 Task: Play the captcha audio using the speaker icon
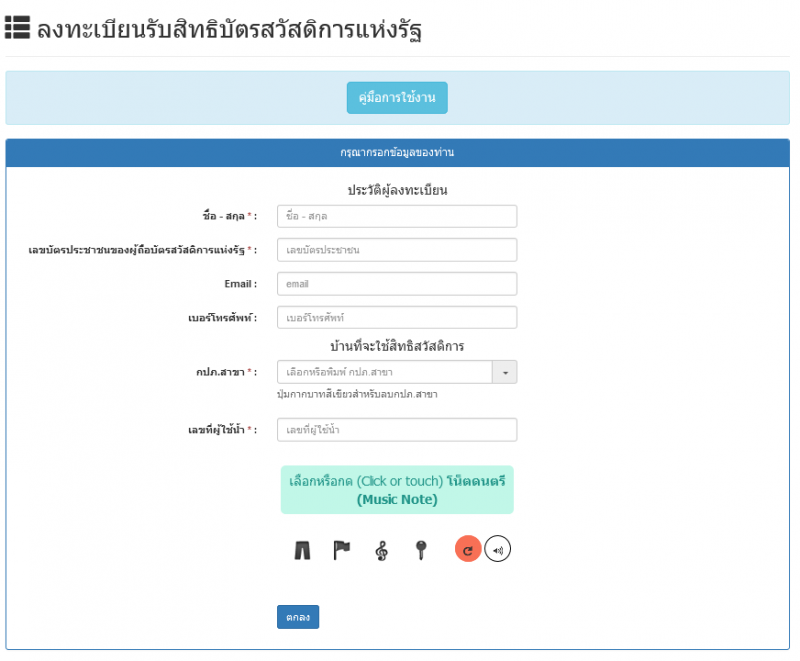point(497,549)
